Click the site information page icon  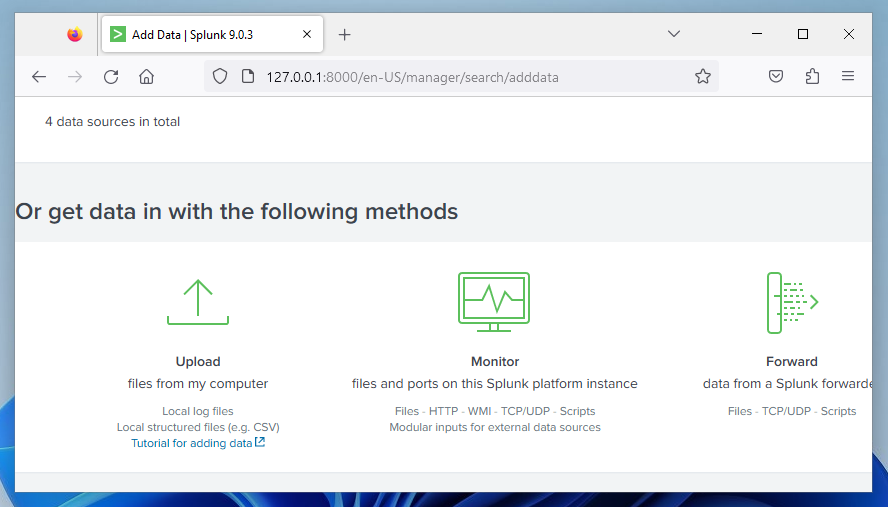pyautogui.click(x=247, y=76)
